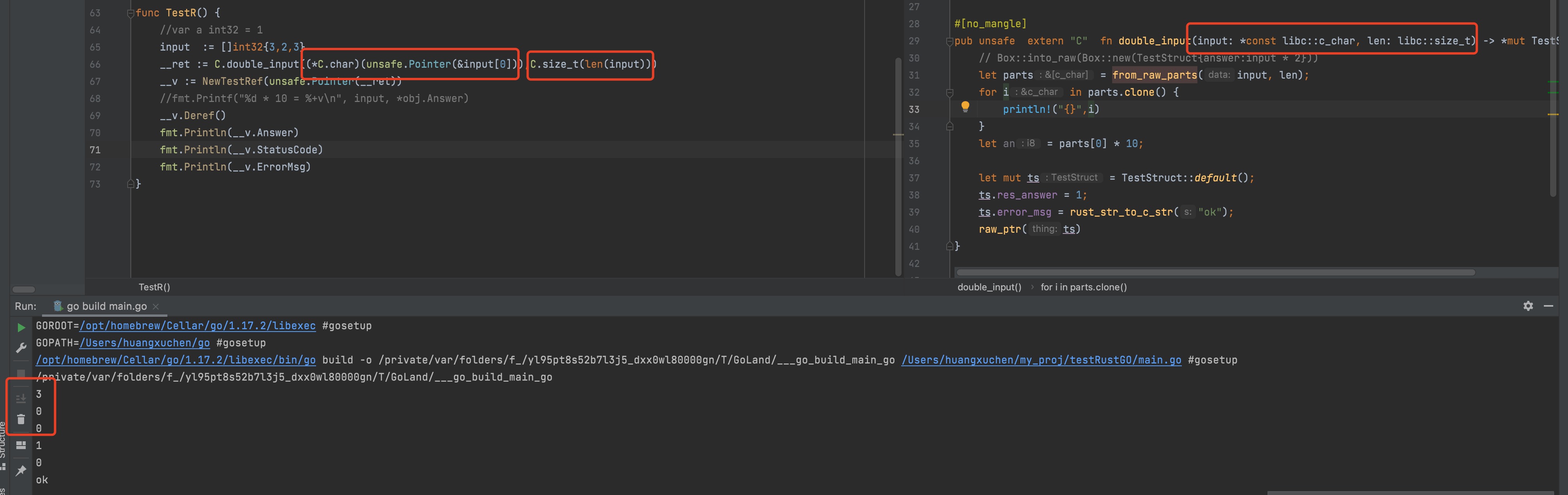1568x495 pixels.
Task: Pin the go build main.go run tab
Action: pos(21,470)
